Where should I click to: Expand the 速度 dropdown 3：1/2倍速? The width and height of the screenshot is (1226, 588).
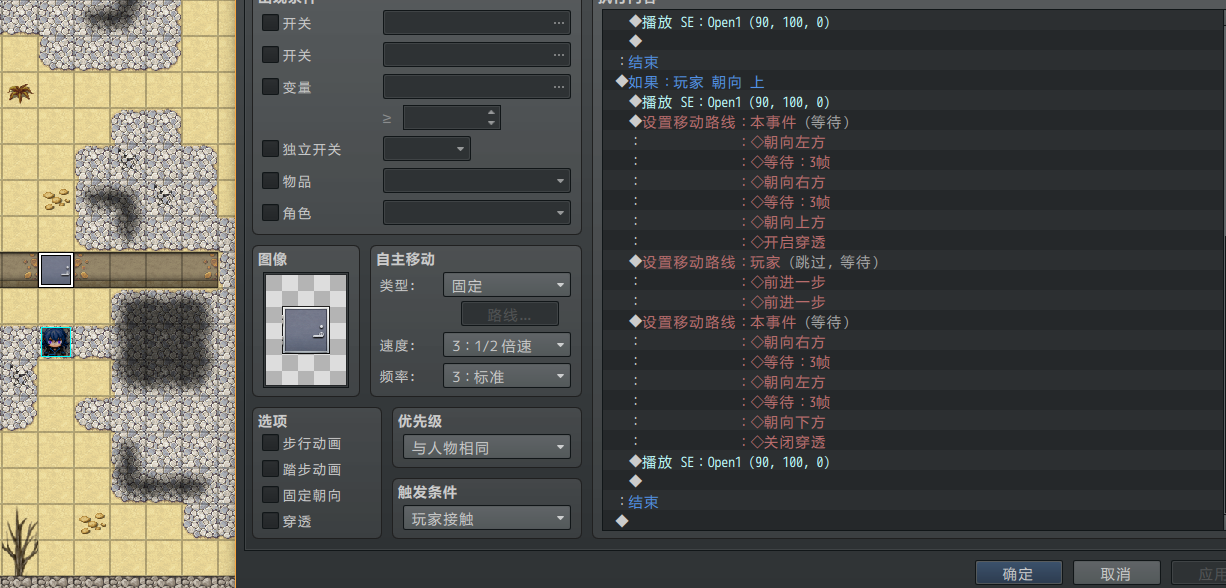[x=506, y=346]
